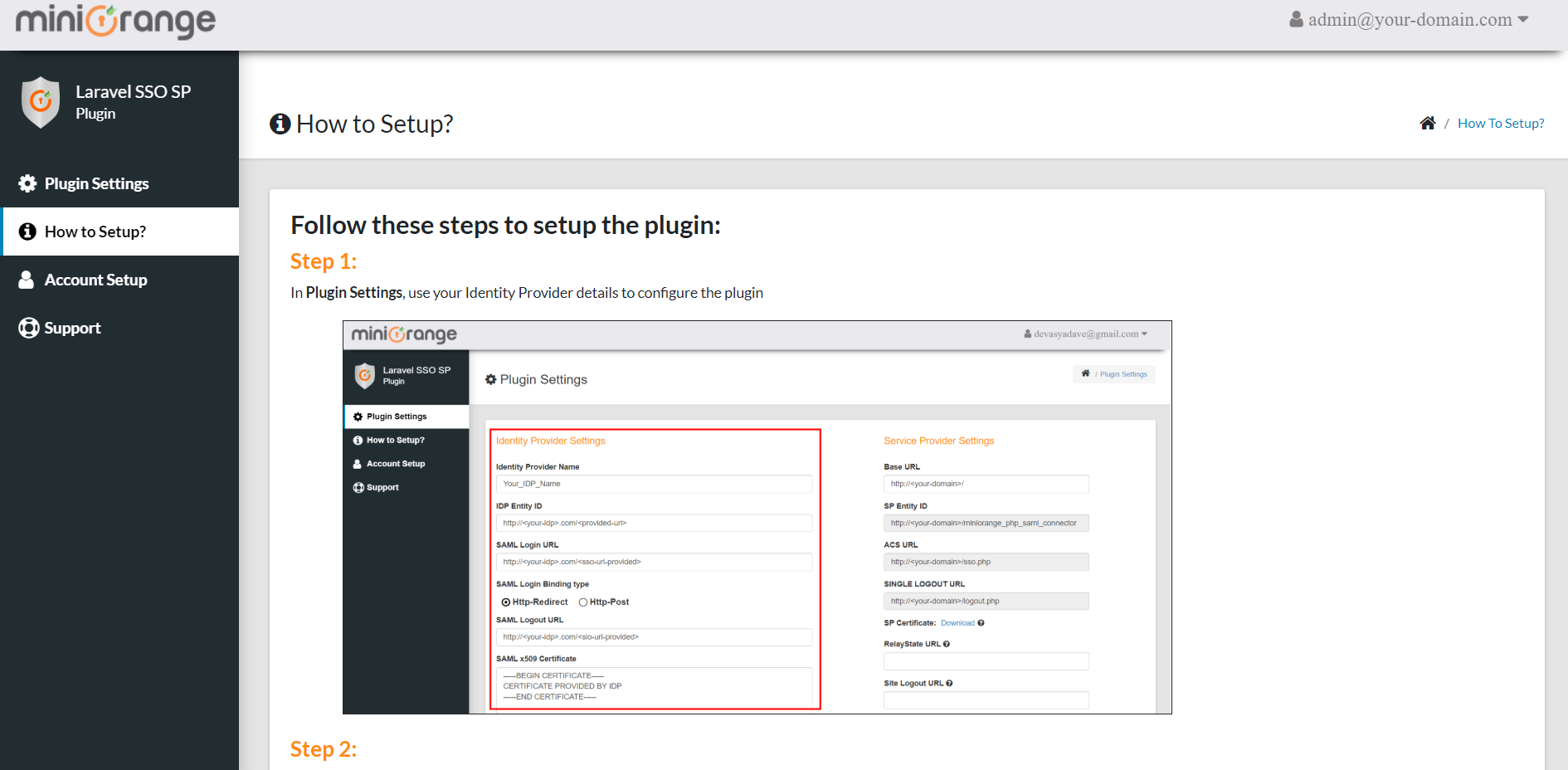Image resolution: width=1568 pixels, height=770 pixels.
Task: Click the user icon beside admin email
Action: (x=1296, y=19)
